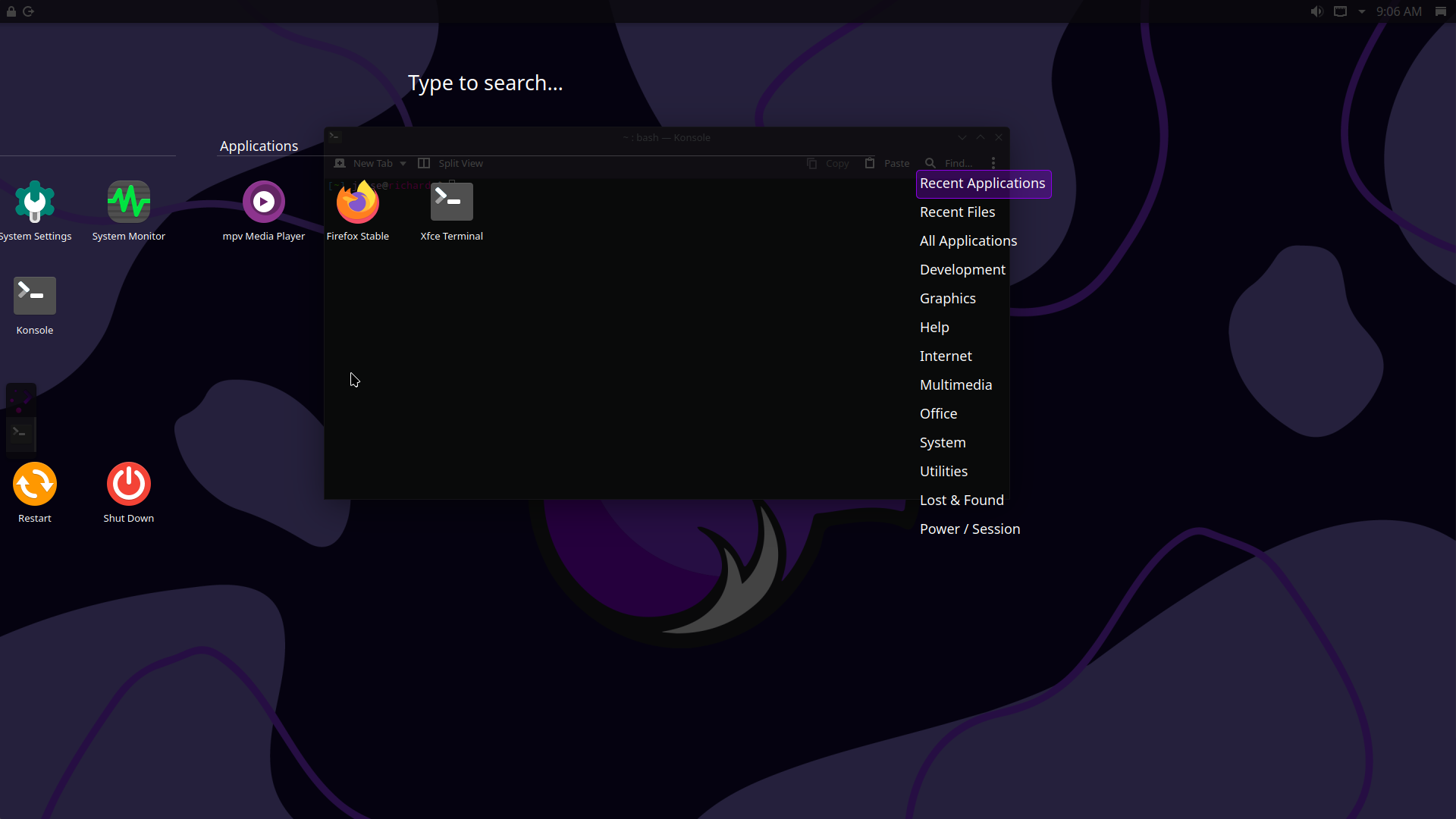This screenshot has width=1456, height=819.
Task: Expand the New Tab dropdown arrow in Konsole
Action: click(x=403, y=163)
